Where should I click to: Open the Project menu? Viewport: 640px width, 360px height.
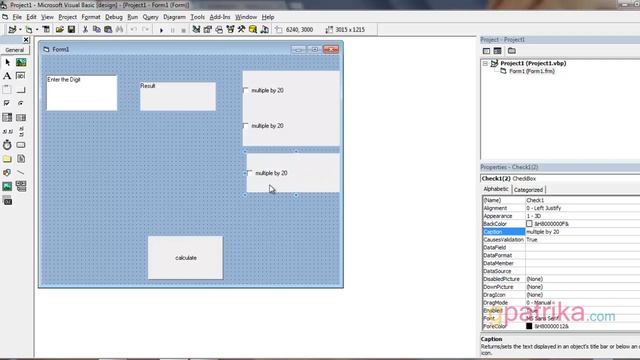coord(67,17)
